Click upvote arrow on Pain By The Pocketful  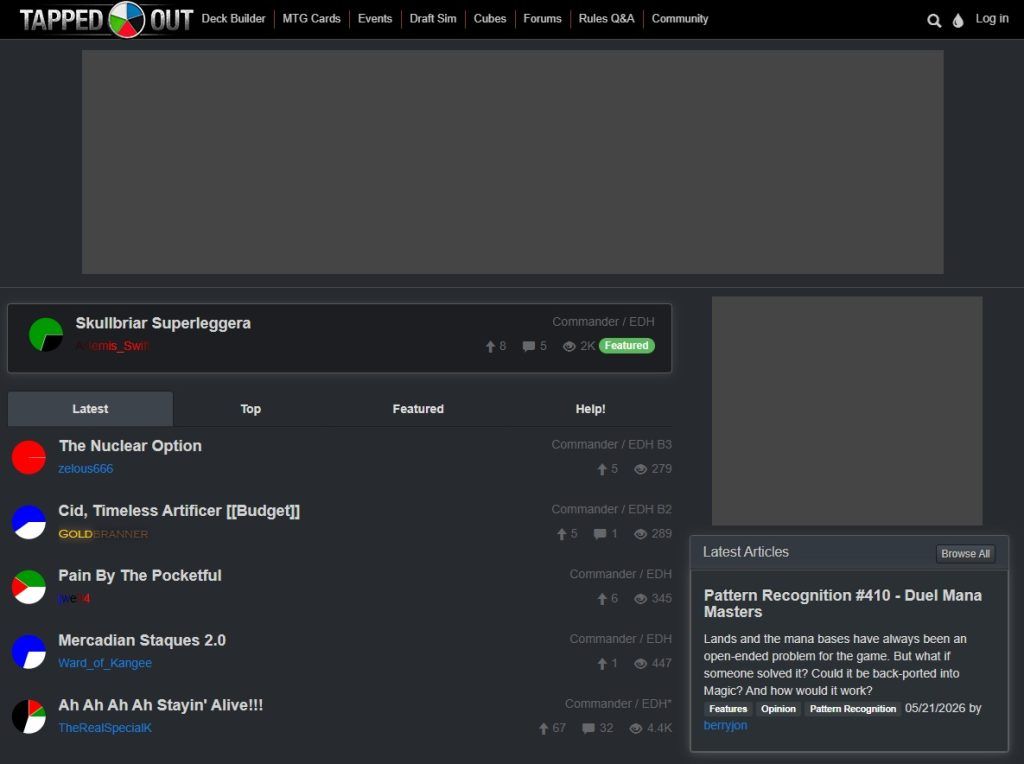click(602, 599)
